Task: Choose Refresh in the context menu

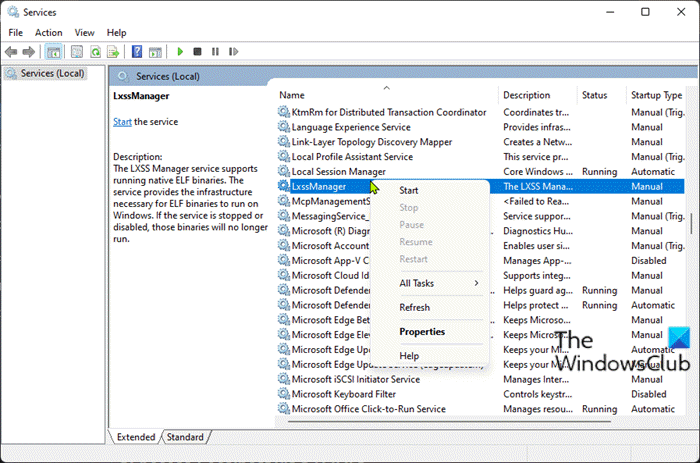Action: click(x=414, y=308)
